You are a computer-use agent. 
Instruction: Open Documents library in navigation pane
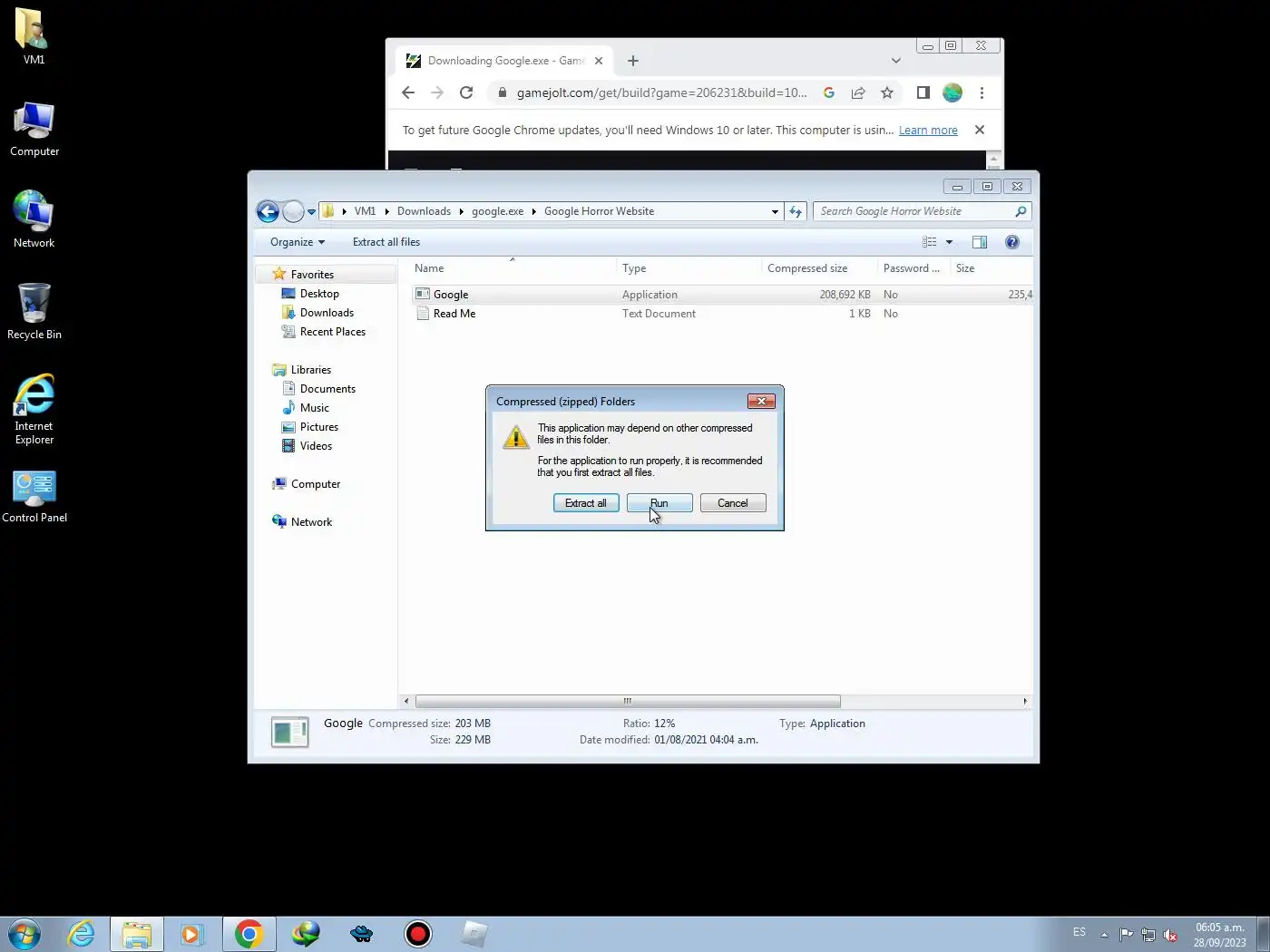(327, 389)
